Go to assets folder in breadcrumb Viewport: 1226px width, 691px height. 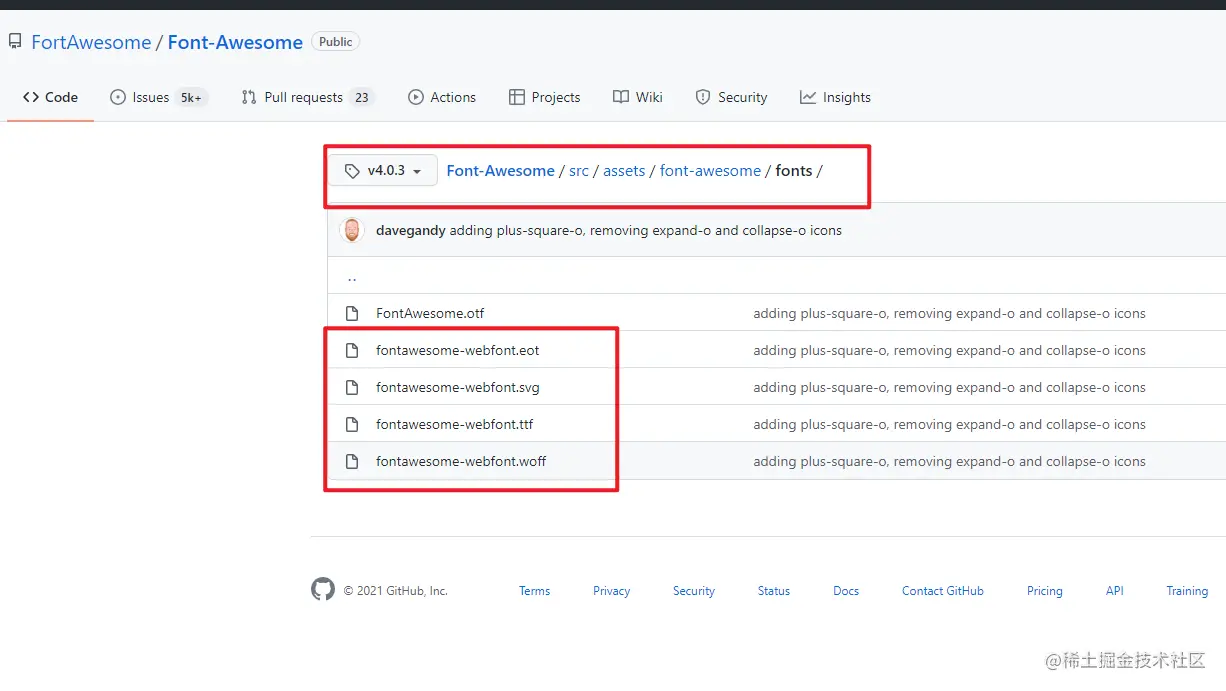coord(624,171)
